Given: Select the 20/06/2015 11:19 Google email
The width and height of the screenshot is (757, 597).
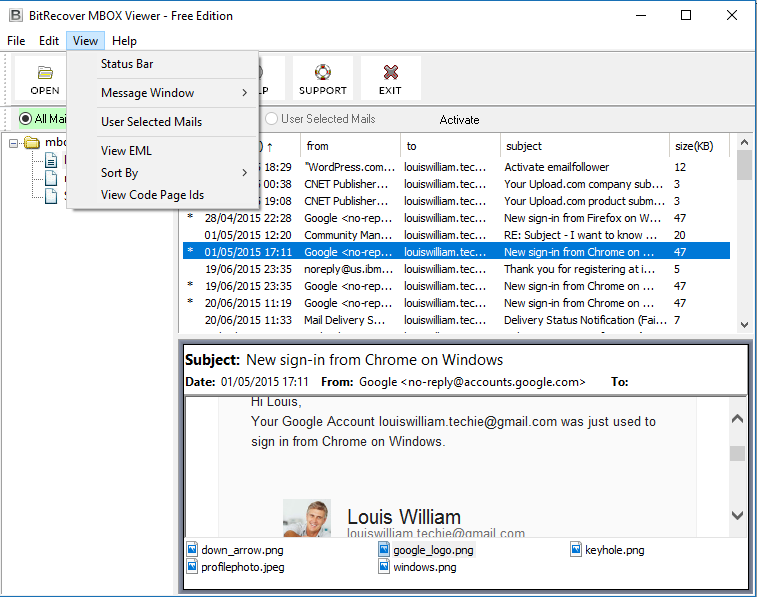Looking at the screenshot, I should coord(456,303).
